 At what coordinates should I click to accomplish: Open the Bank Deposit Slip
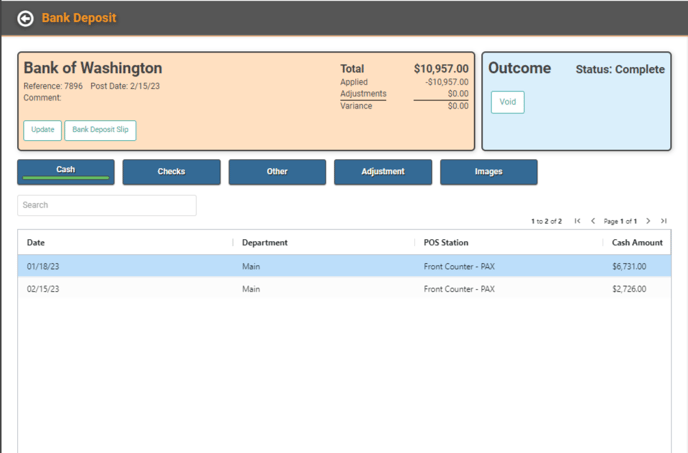tap(100, 130)
